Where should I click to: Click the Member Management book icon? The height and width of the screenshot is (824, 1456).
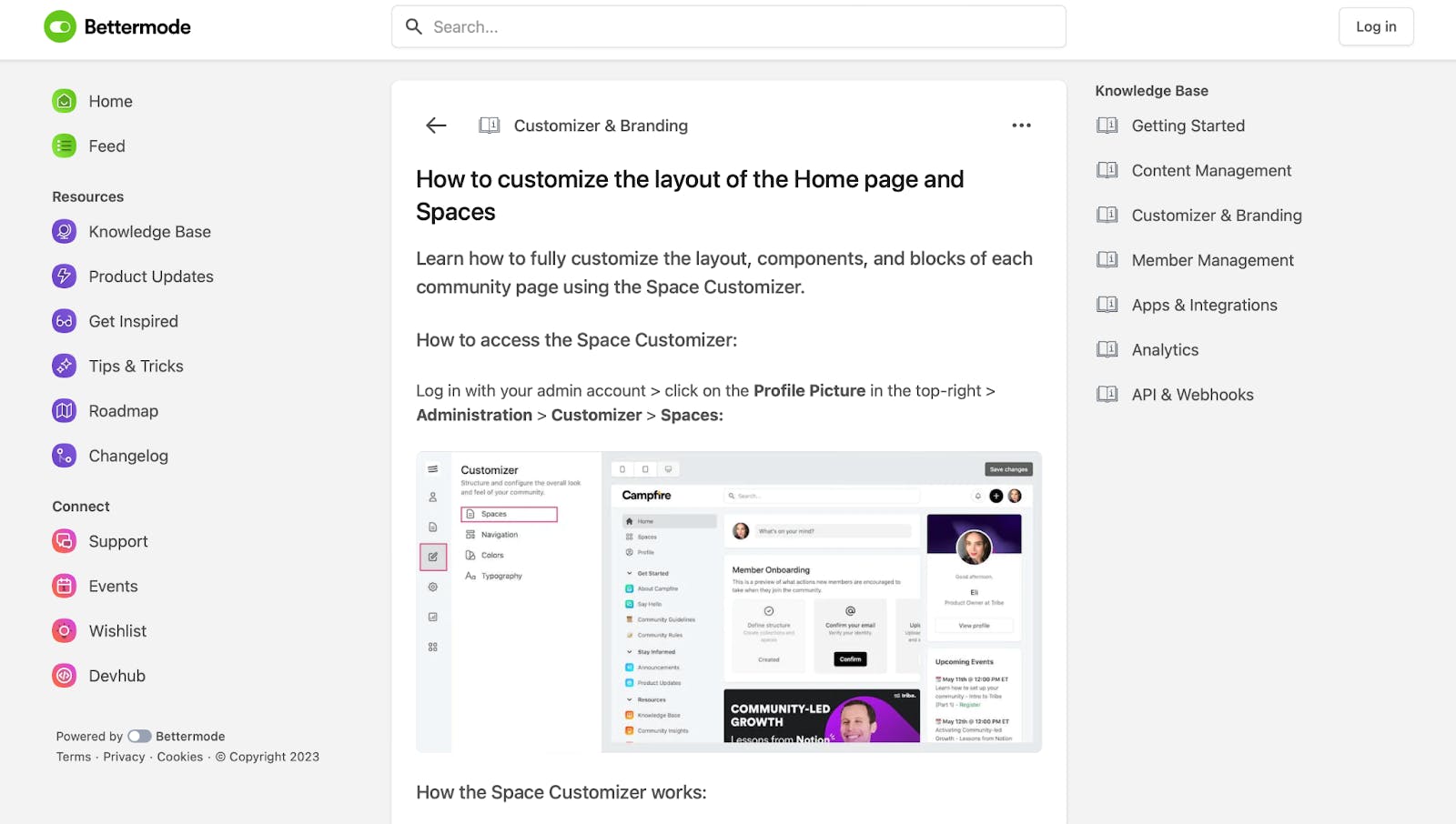[x=1107, y=260]
